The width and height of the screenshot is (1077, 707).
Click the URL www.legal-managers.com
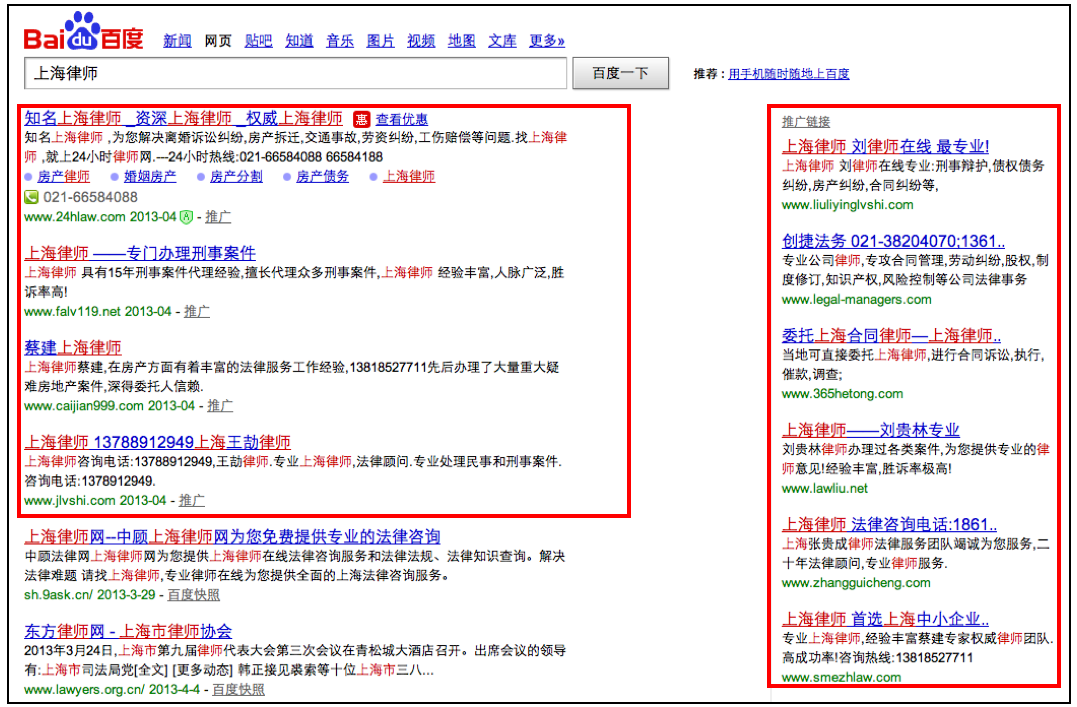[x=857, y=300]
